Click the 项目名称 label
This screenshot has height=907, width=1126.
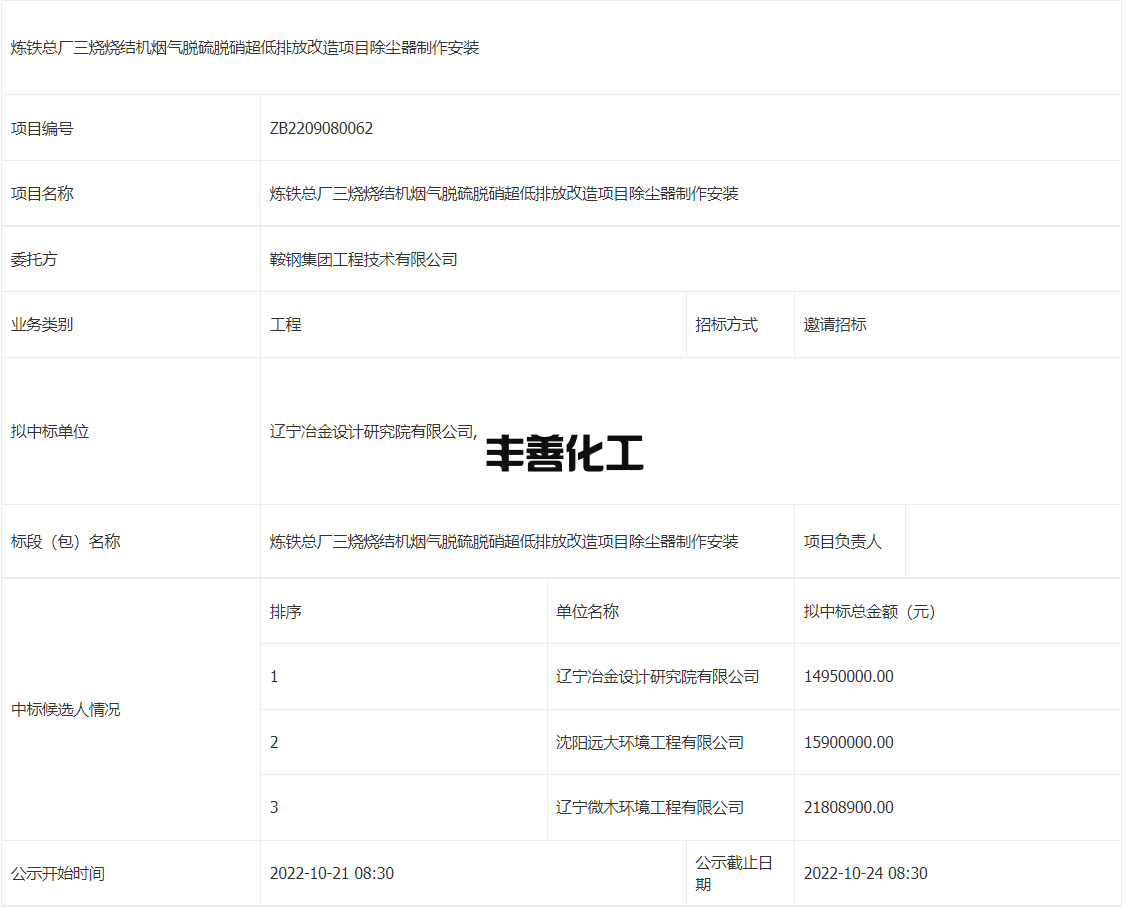tap(42, 194)
